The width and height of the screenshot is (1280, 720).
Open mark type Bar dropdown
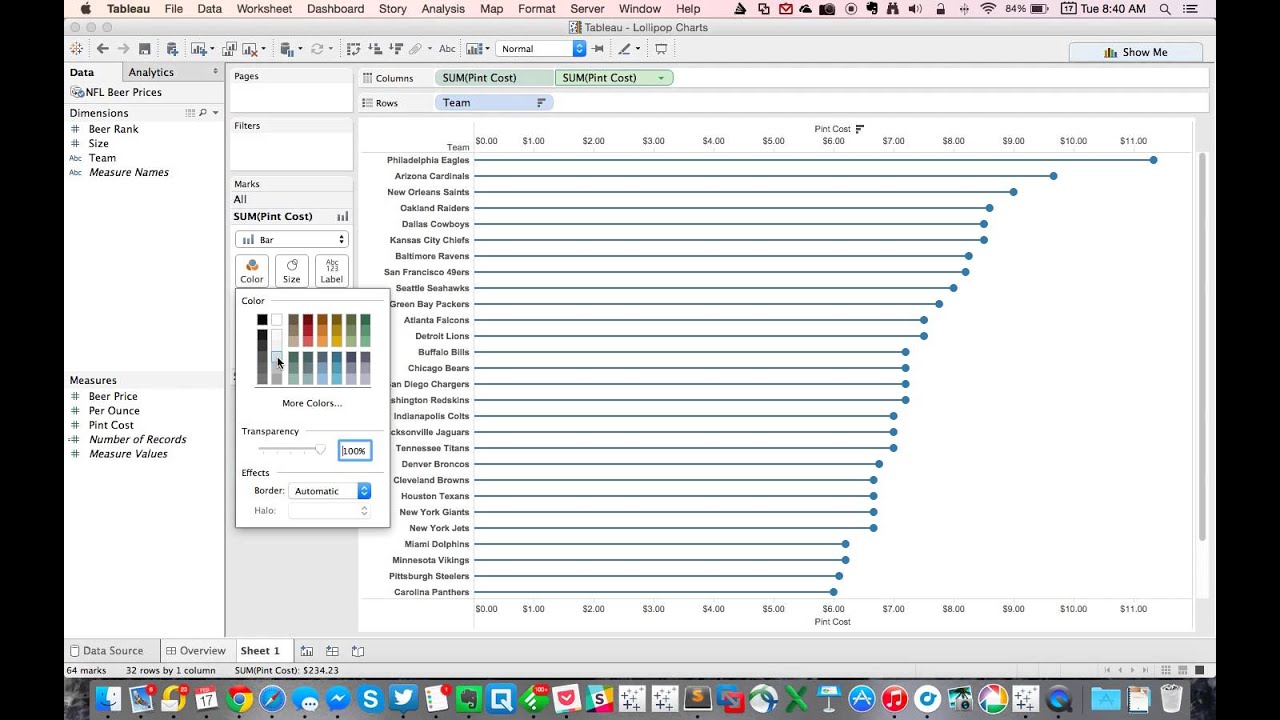tap(292, 240)
